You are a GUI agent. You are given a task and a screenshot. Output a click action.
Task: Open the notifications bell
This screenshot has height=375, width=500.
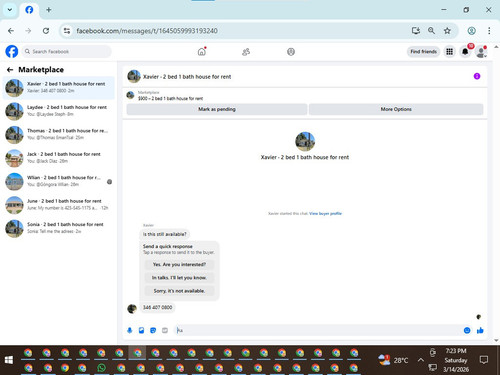[465, 52]
